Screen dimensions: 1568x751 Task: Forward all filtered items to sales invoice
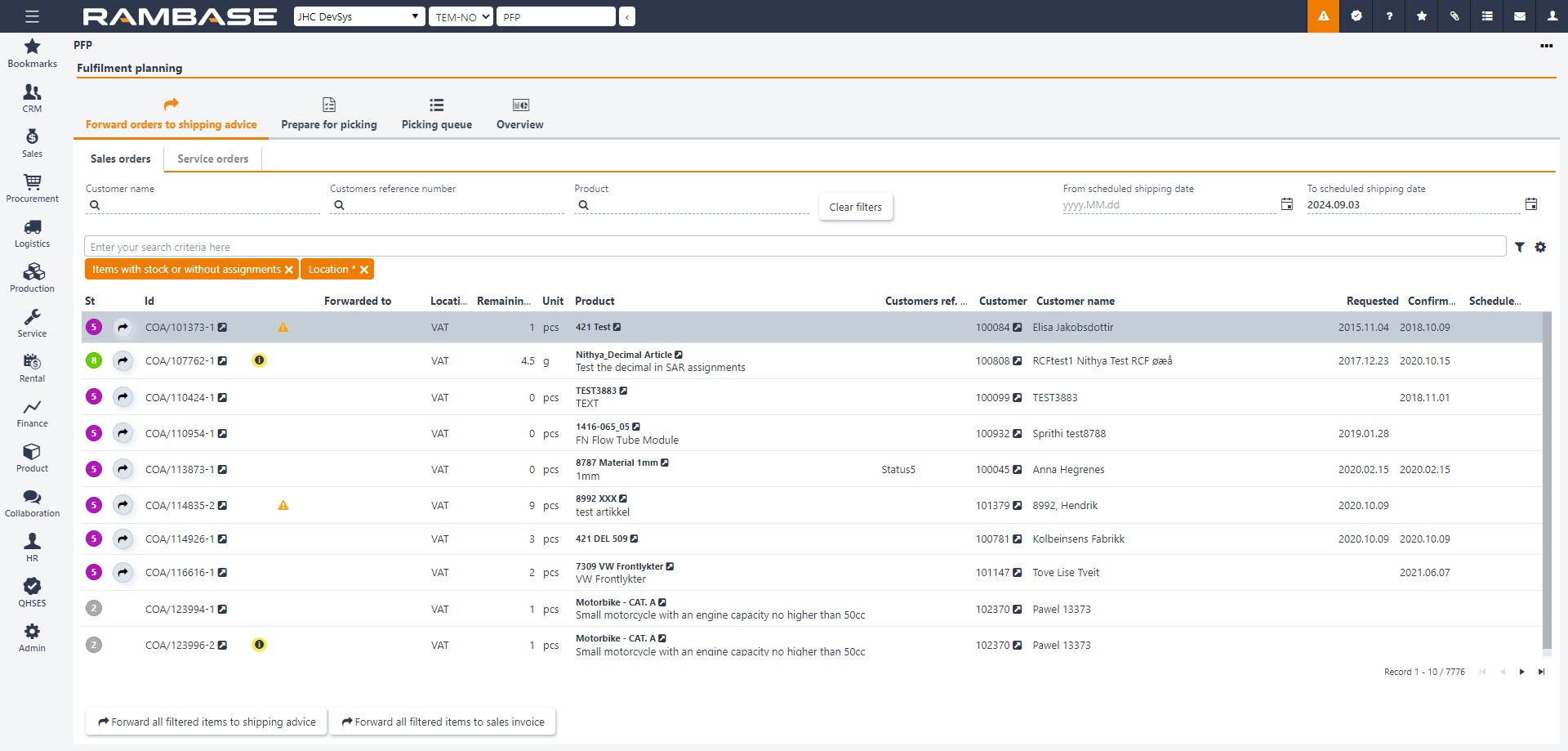point(443,722)
